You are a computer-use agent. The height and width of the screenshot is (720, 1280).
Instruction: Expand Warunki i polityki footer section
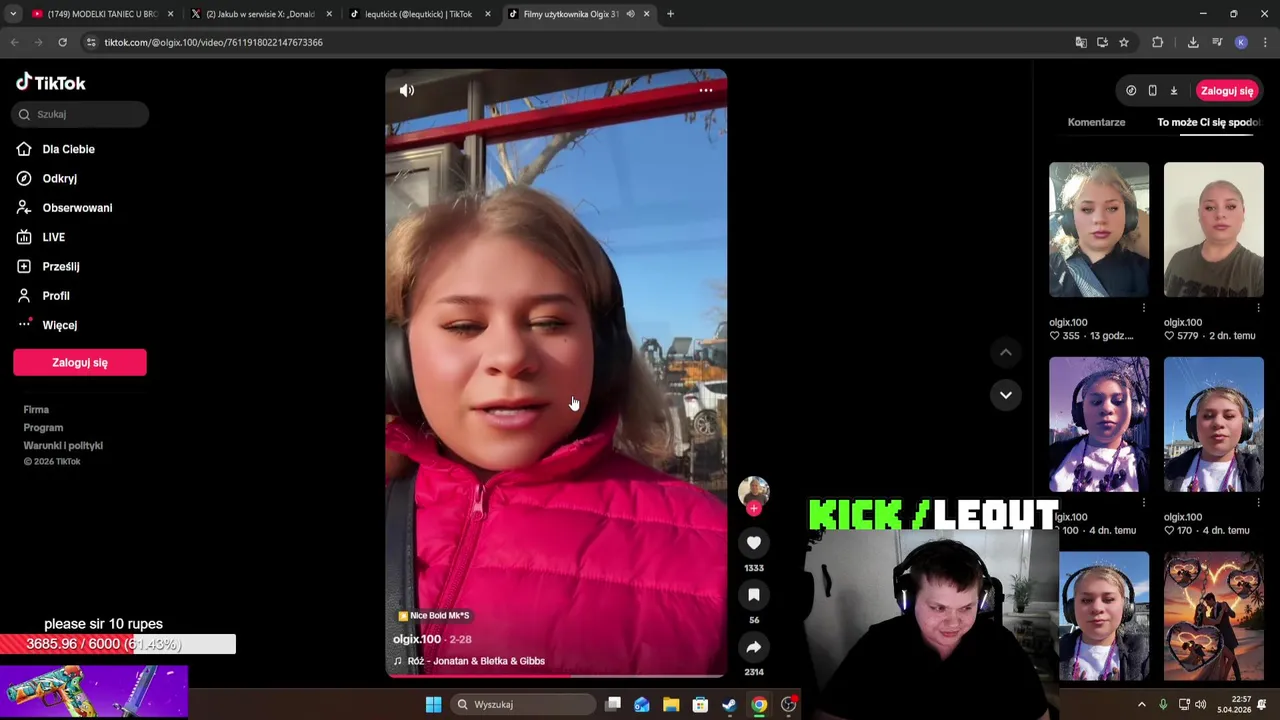click(x=63, y=446)
